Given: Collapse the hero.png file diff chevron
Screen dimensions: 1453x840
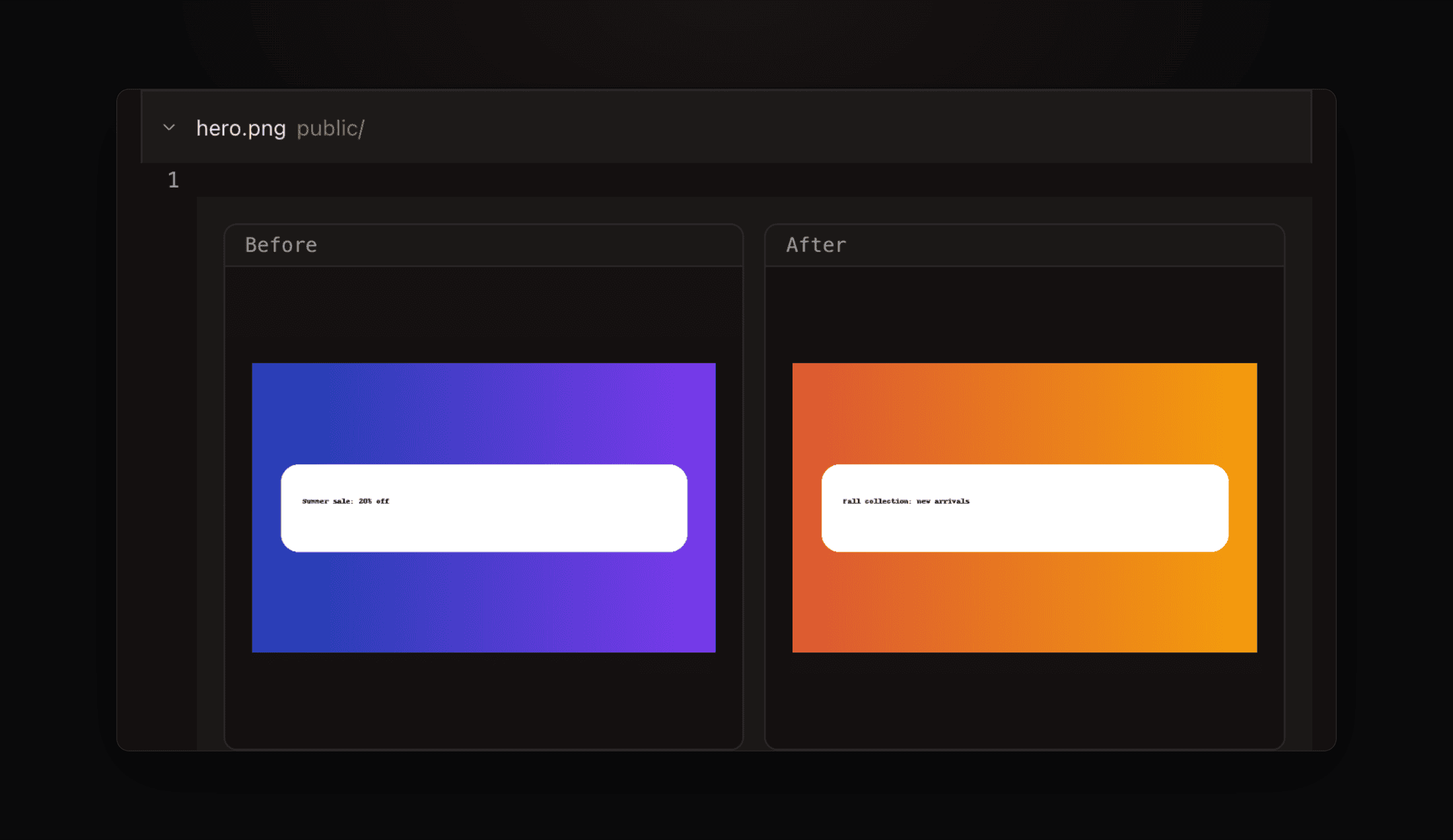Looking at the screenshot, I should point(169,127).
